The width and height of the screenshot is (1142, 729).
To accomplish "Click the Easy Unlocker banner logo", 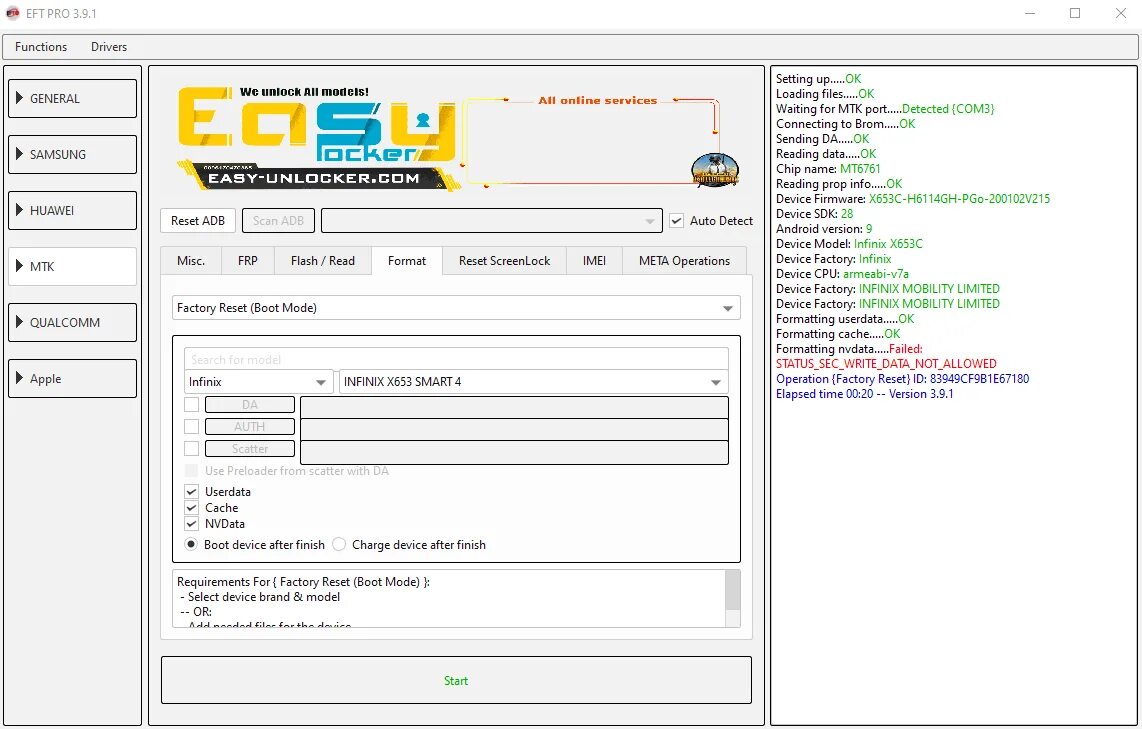I will coord(317,138).
